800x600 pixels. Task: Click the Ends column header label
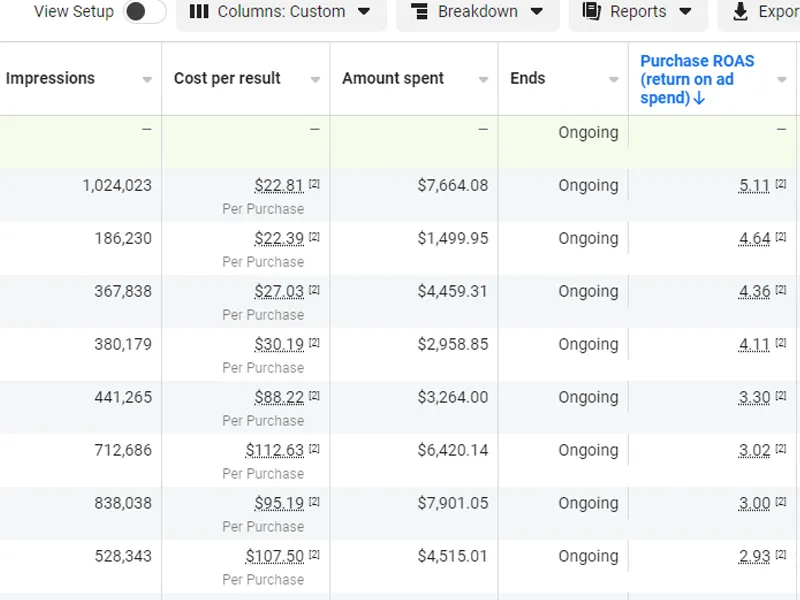(527, 79)
